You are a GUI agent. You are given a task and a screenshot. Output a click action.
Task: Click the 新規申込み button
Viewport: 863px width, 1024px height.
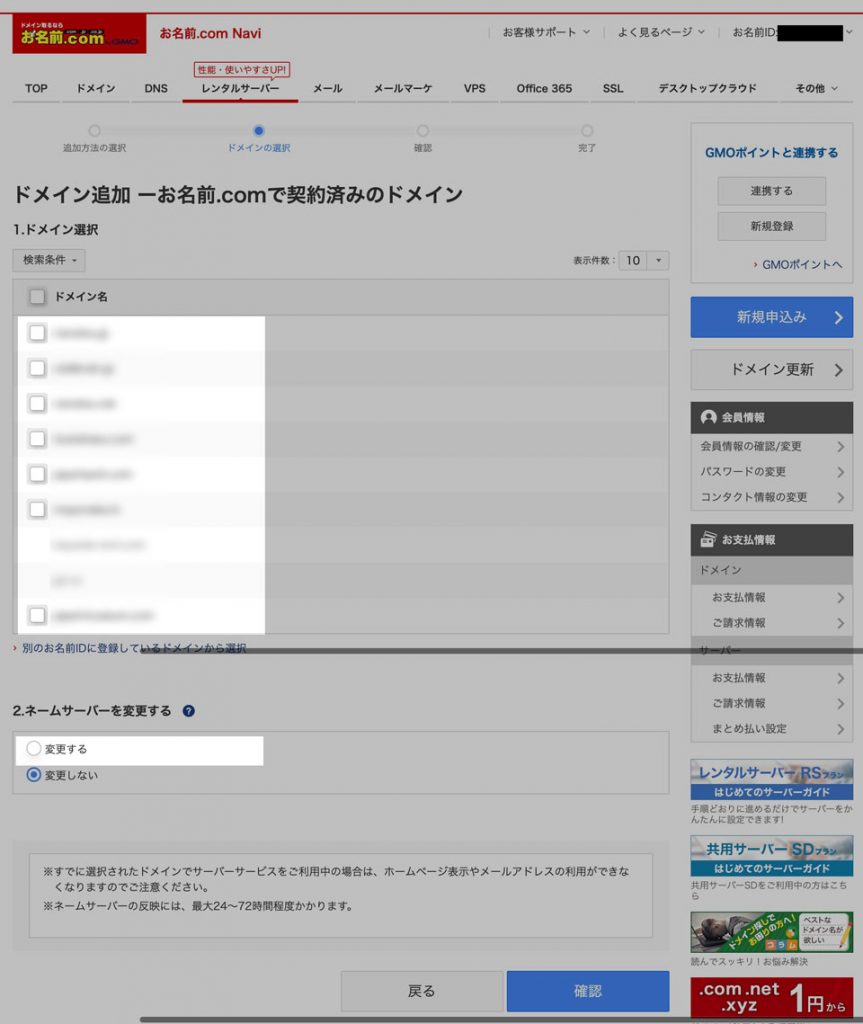tap(772, 317)
